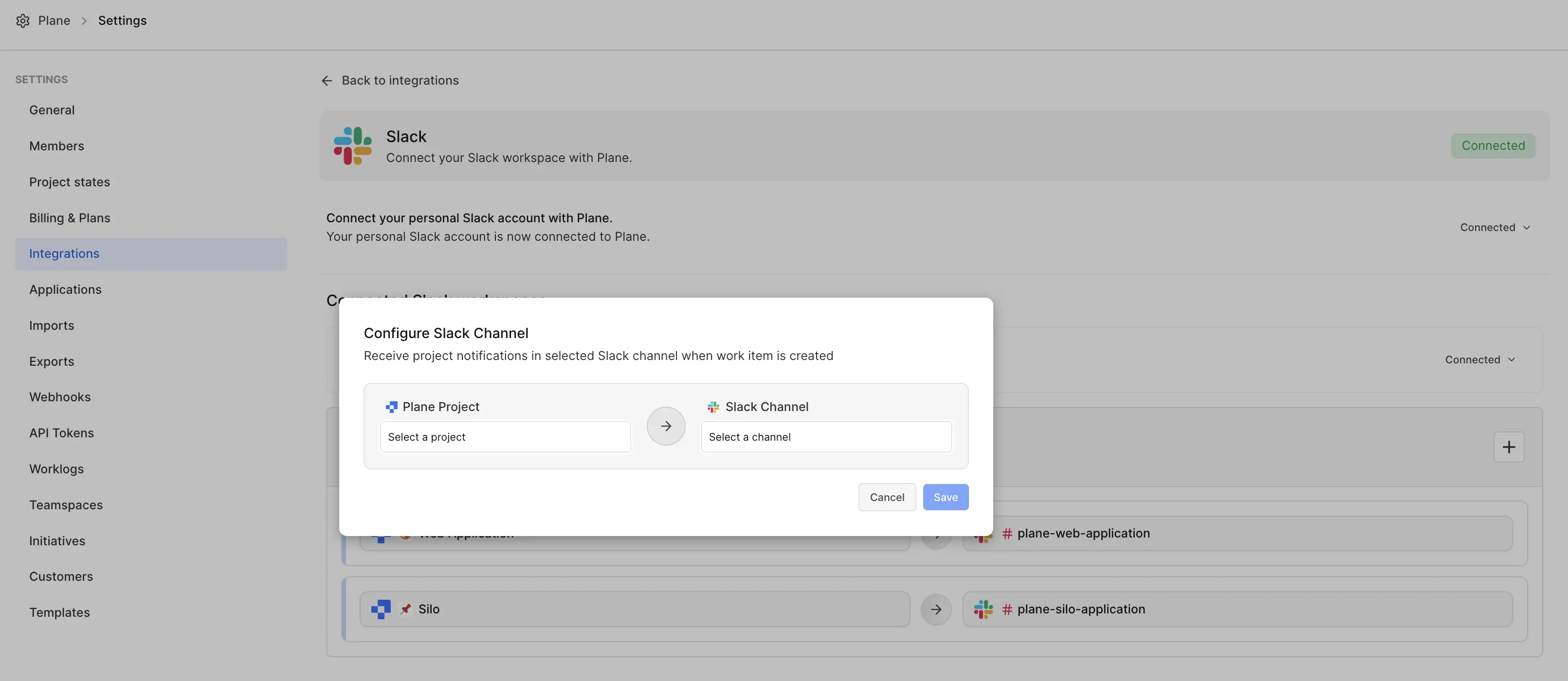Click Save in Configure Slack Channel dialog
The width and height of the screenshot is (1568, 681).
click(945, 497)
